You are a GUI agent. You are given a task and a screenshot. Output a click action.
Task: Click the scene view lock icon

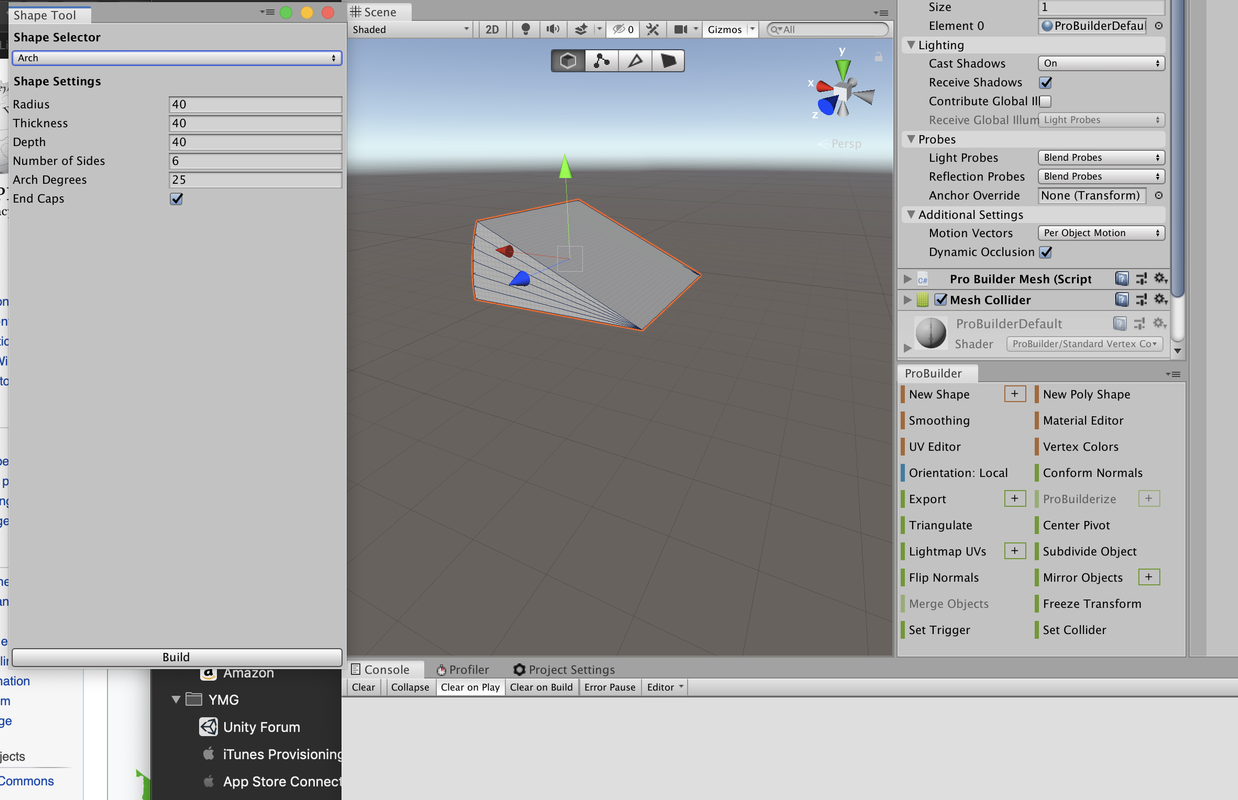879,57
